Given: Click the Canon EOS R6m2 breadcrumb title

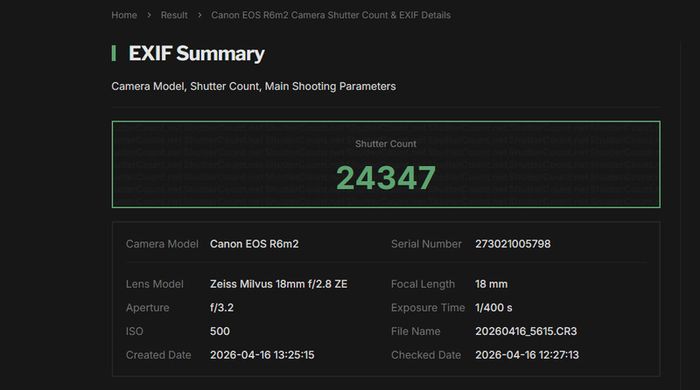Looking at the screenshot, I should click(331, 15).
